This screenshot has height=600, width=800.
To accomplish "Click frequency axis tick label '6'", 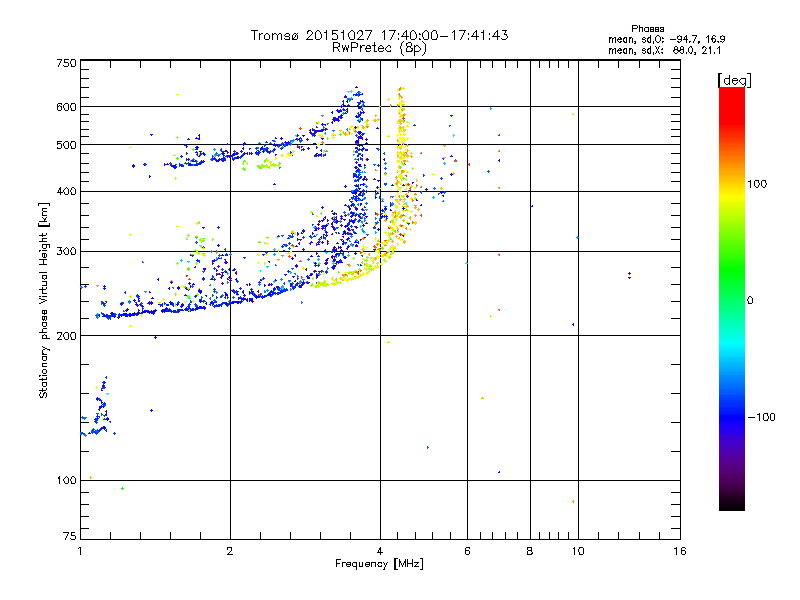I will [x=467, y=551].
